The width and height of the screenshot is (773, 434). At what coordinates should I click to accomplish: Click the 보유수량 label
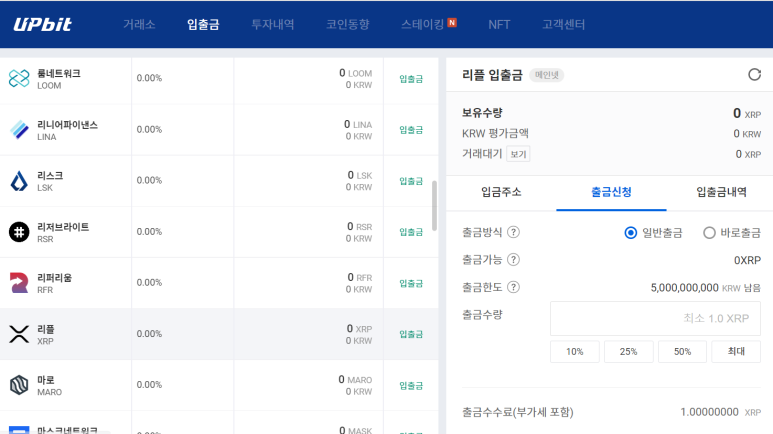482,112
